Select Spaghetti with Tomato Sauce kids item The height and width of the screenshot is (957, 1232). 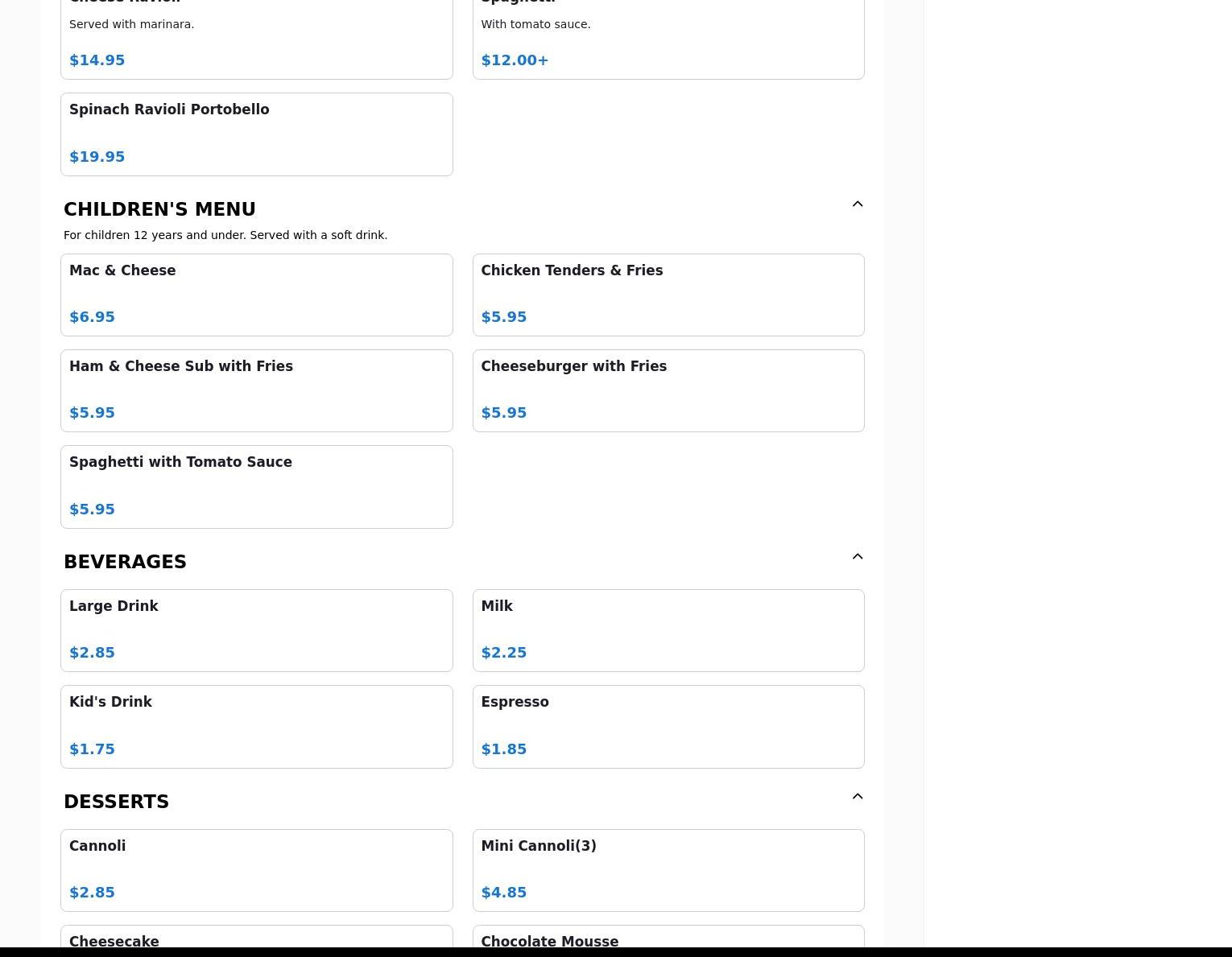click(x=257, y=487)
